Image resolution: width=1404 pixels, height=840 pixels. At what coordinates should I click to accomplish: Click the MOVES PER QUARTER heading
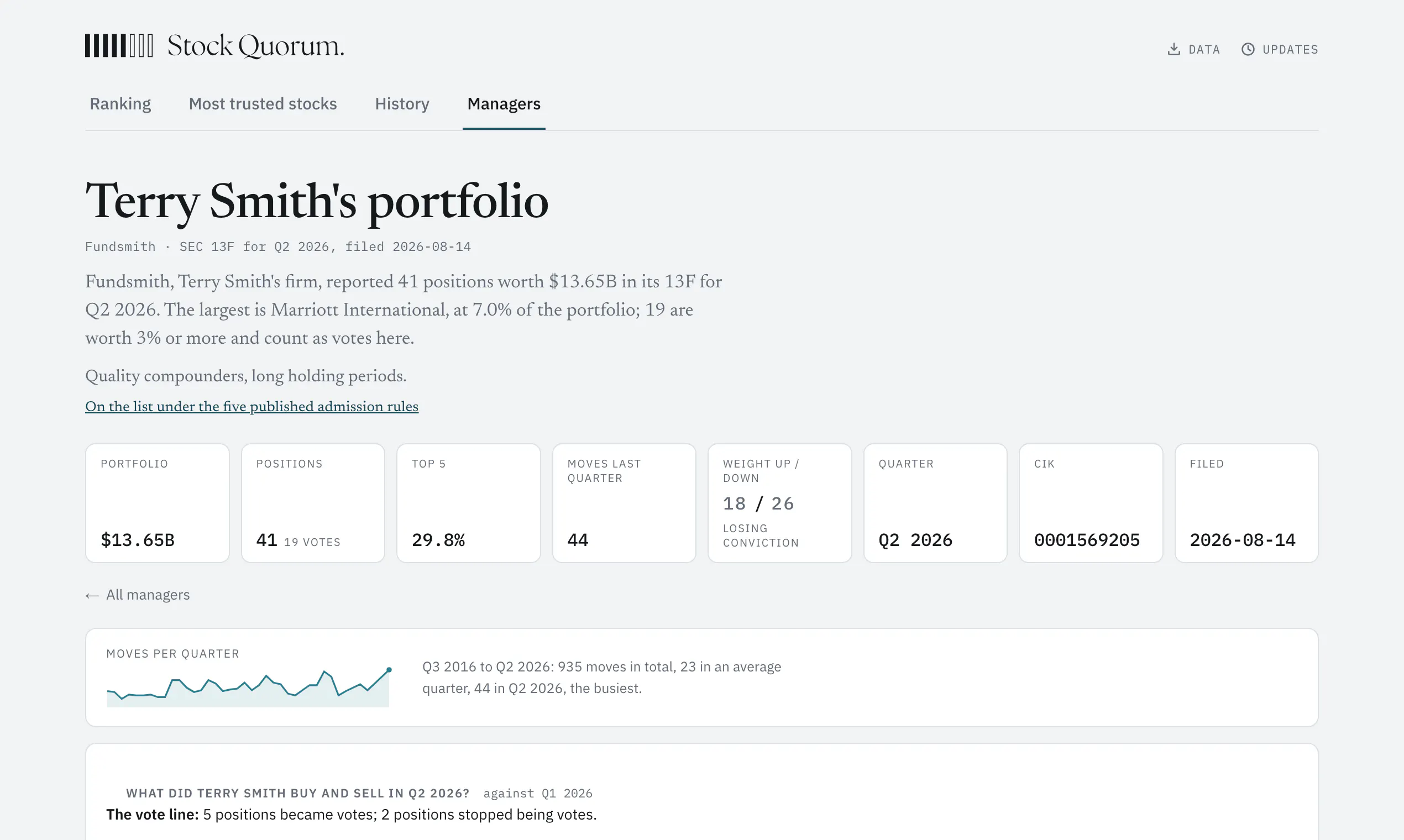click(x=172, y=654)
